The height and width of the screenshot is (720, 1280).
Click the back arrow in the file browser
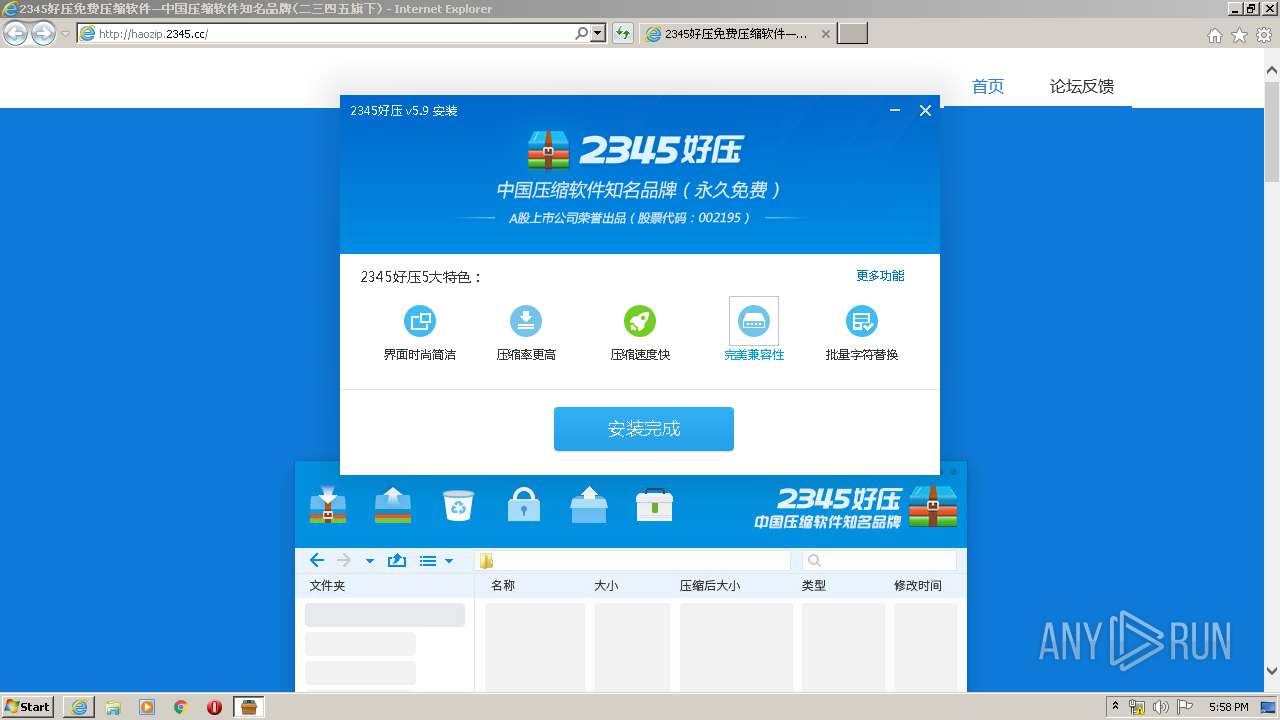pos(317,560)
